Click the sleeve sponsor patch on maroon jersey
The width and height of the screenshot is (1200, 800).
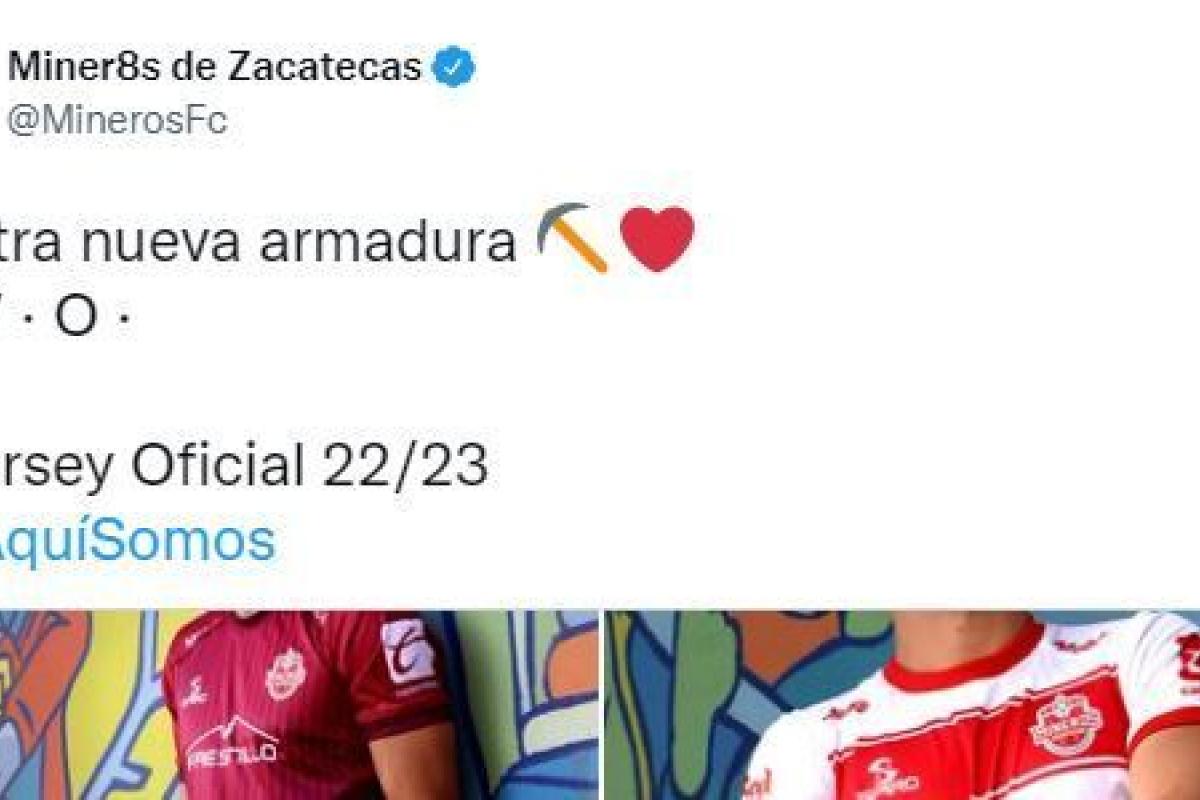pyautogui.click(x=409, y=651)
